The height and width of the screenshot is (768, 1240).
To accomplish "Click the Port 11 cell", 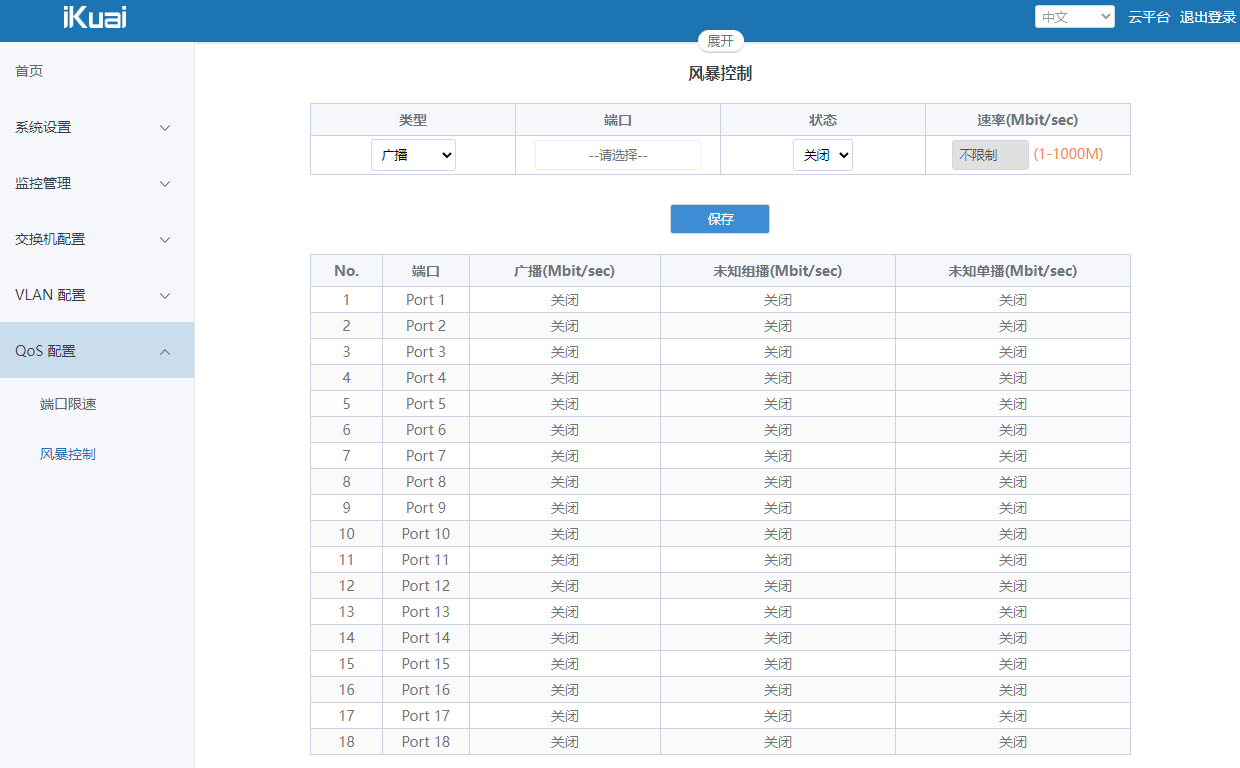I will coord(426,560).
